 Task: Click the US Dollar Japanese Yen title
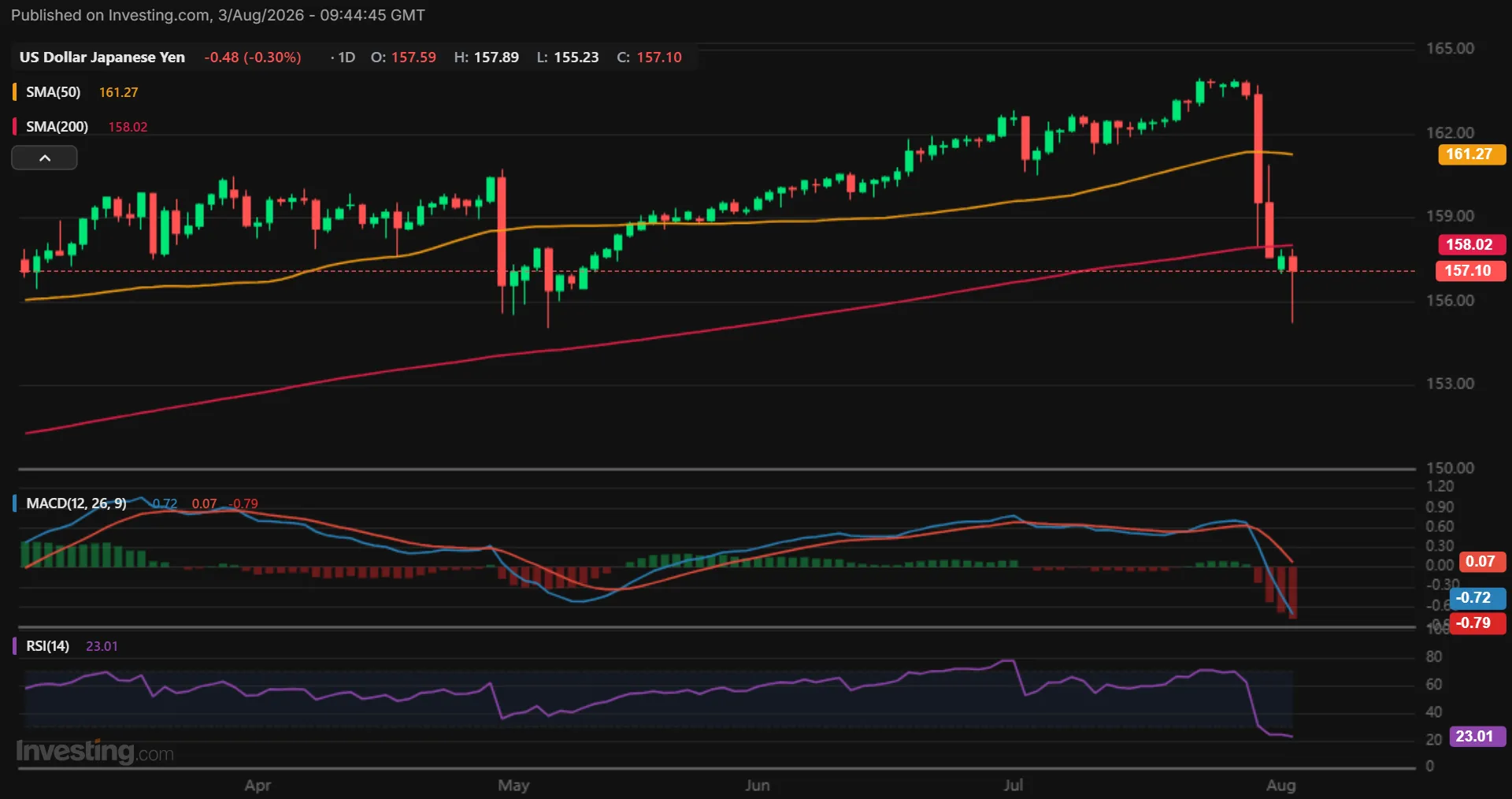[x=102, y=58]
